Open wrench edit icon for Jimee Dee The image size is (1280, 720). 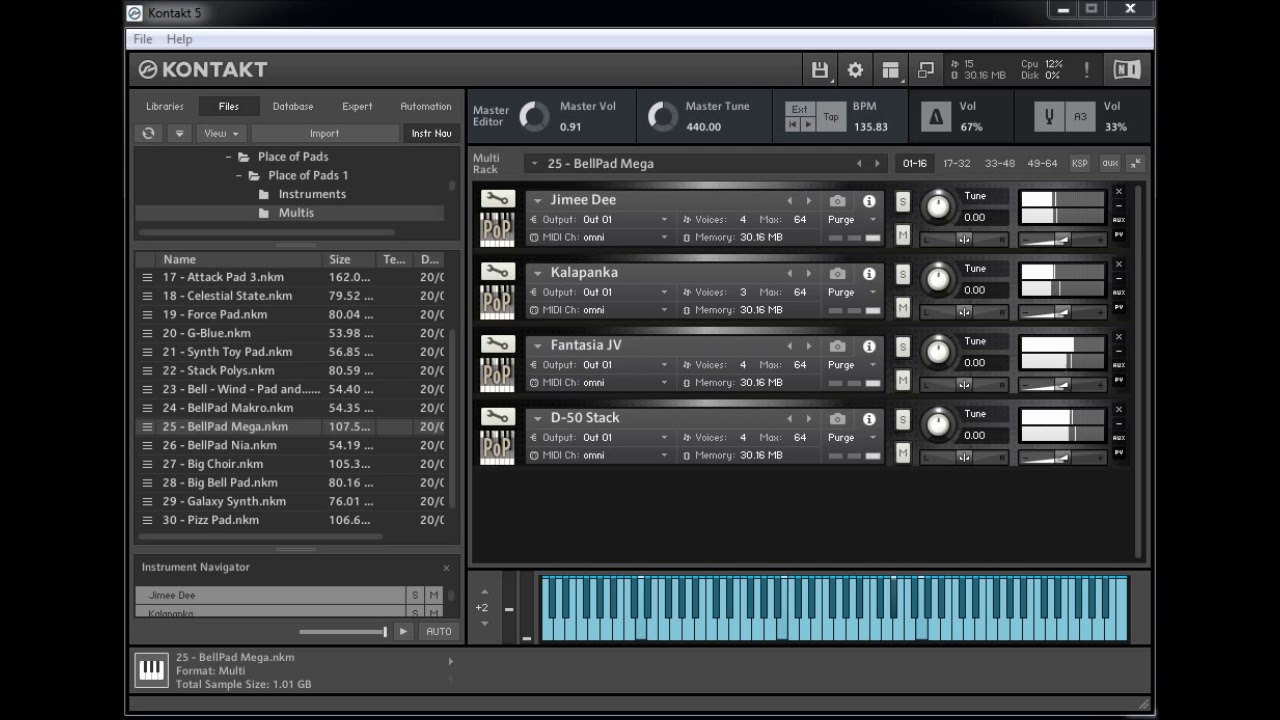tap(497, 198)
